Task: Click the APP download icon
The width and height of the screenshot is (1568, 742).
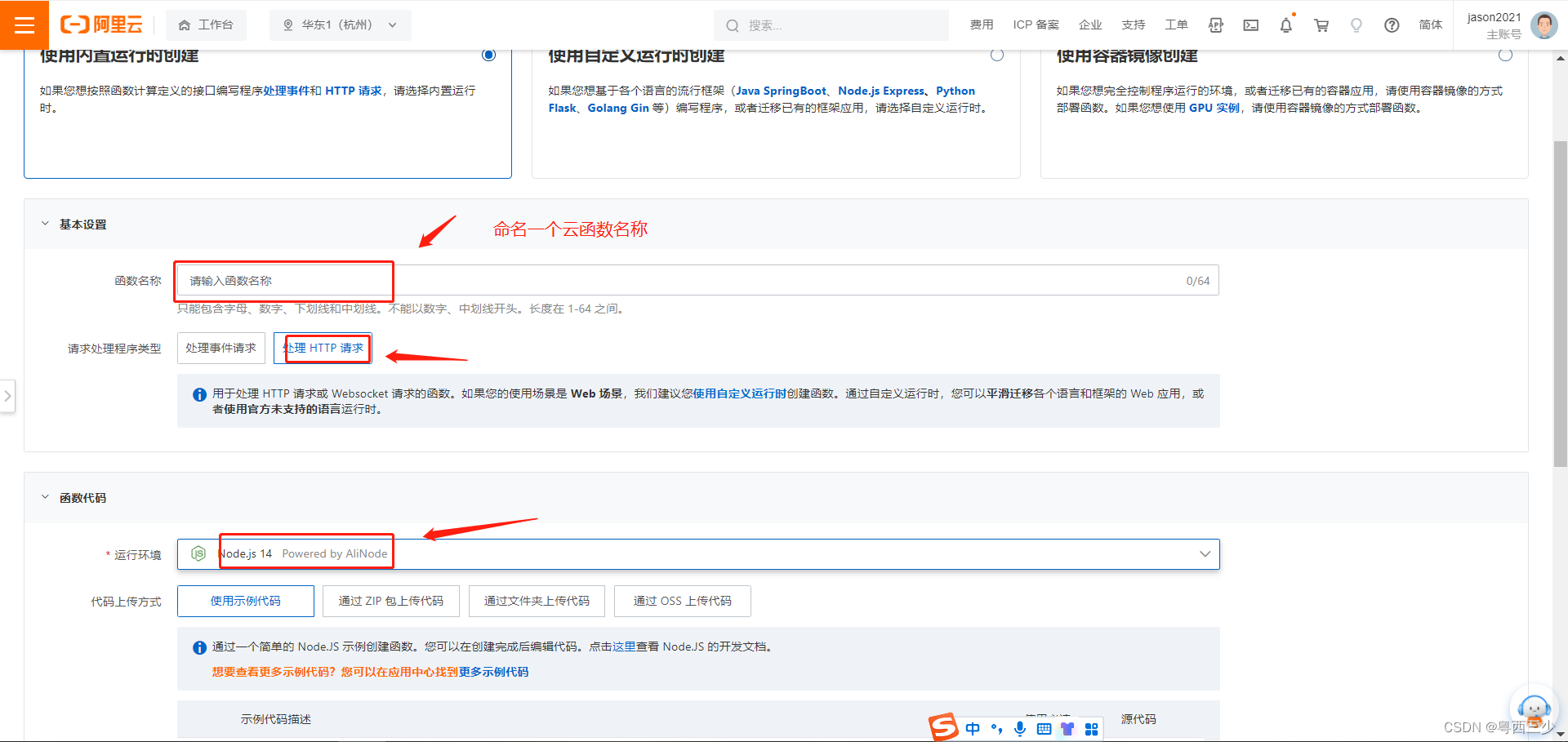Action: [1216, 25]
